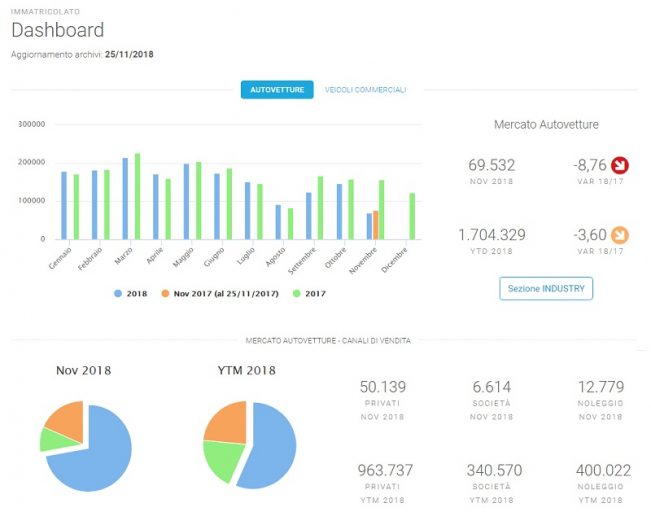This screenshot has width=651, height=512.
Task: Toggle the Nov 2017 legend series
Action: 220,294
